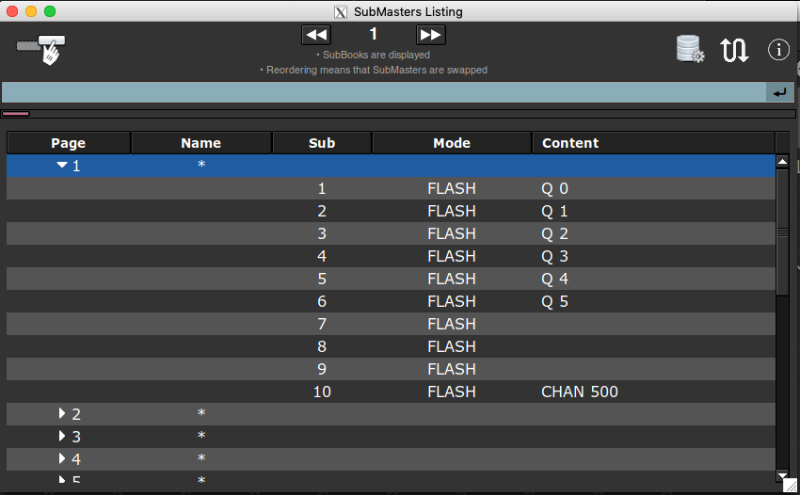Open the database settings icon
Screen dimensions: 800x495
tap(690, 49)
